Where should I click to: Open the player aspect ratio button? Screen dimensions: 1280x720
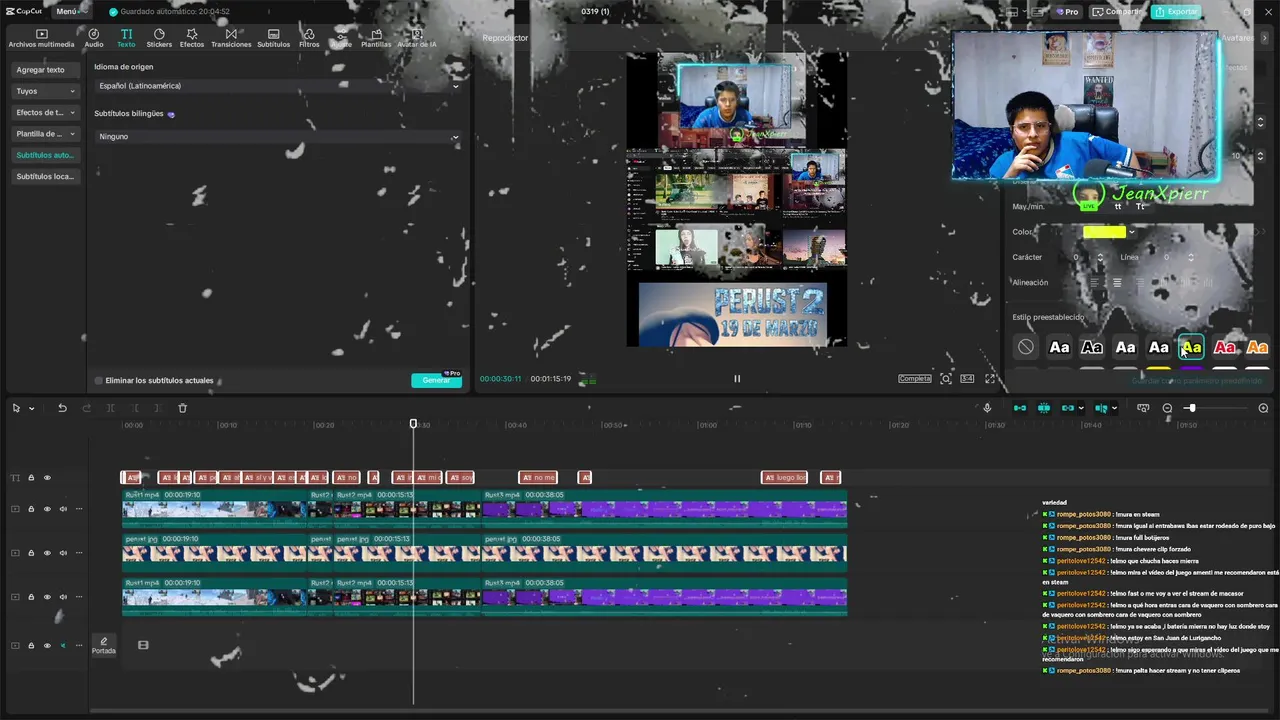tap(967, 379)
